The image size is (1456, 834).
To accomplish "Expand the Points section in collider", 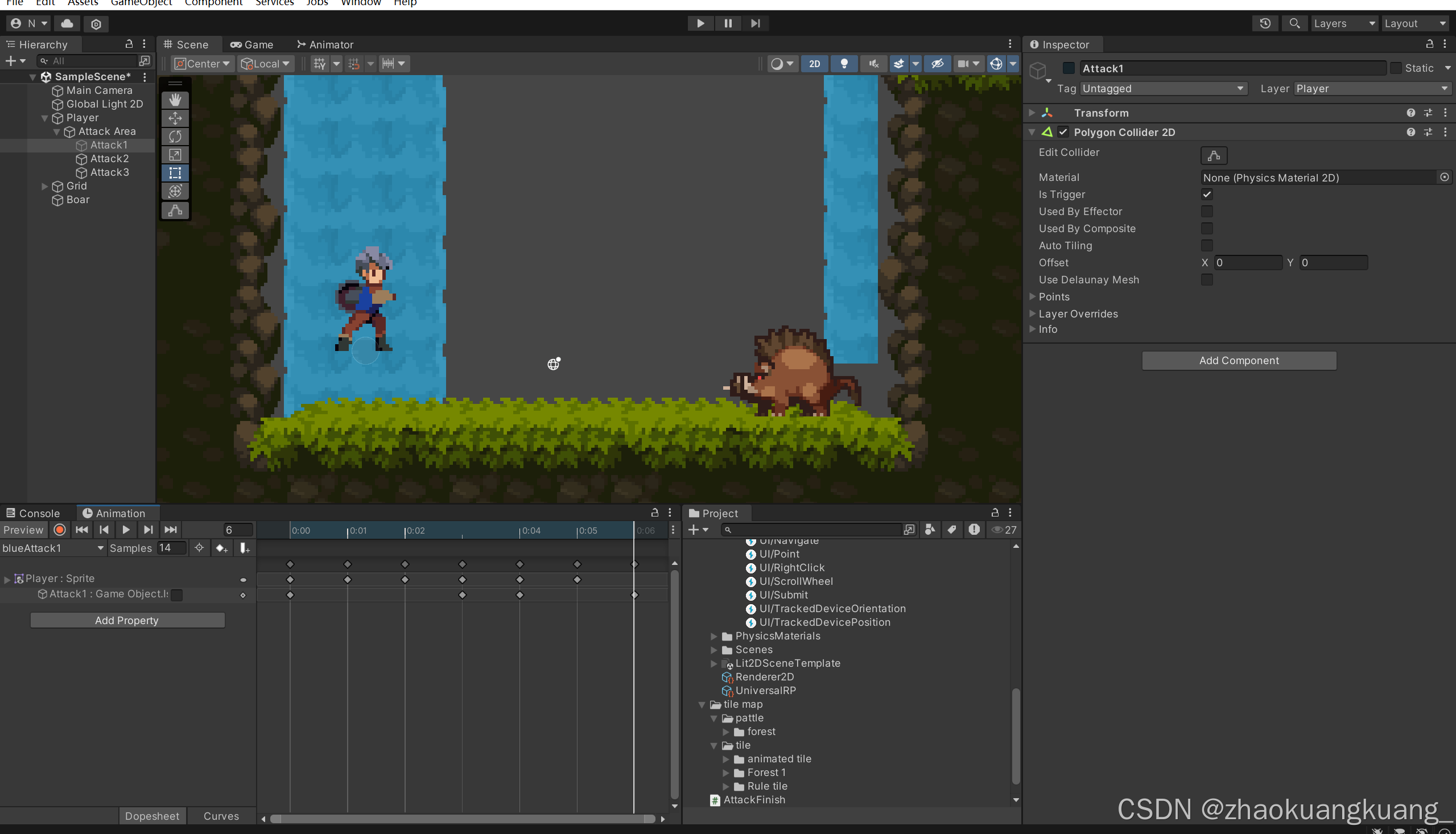I will (x=1032, y=297).
